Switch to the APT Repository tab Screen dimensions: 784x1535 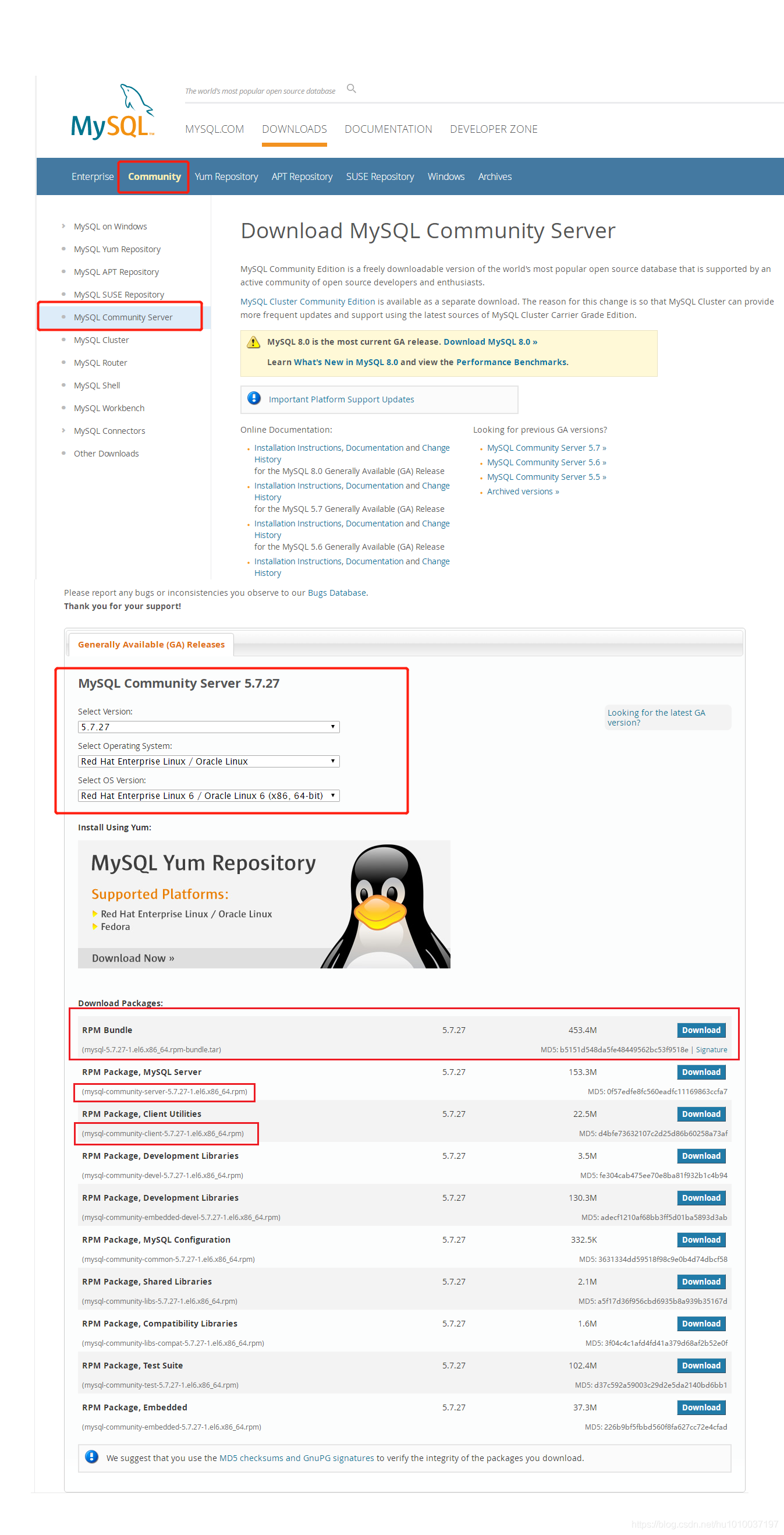pyautogui.click(x=302, y=176)
